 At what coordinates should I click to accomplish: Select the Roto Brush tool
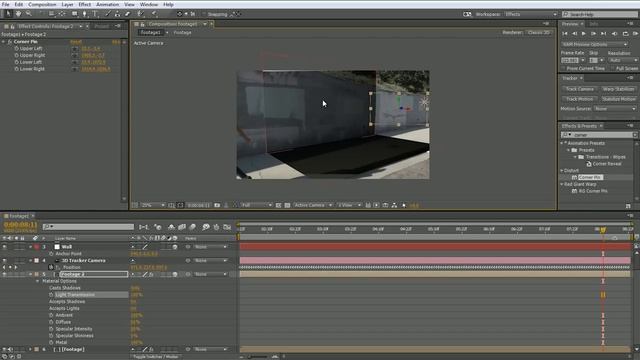(x=141, y=14)
